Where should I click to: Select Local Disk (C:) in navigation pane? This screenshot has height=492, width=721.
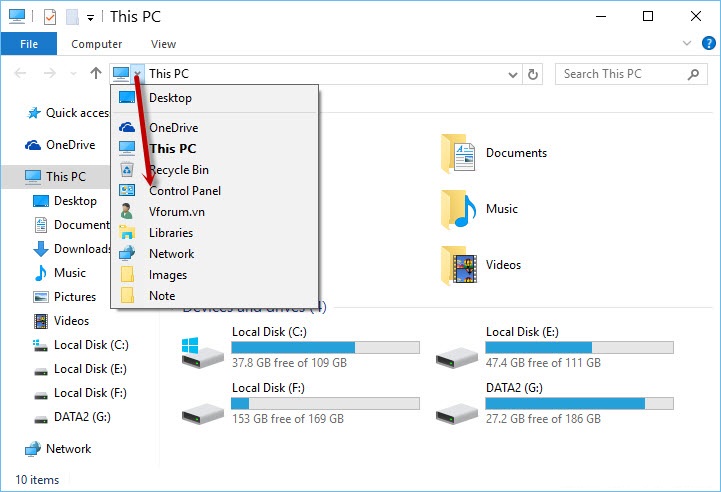point(80,345)
